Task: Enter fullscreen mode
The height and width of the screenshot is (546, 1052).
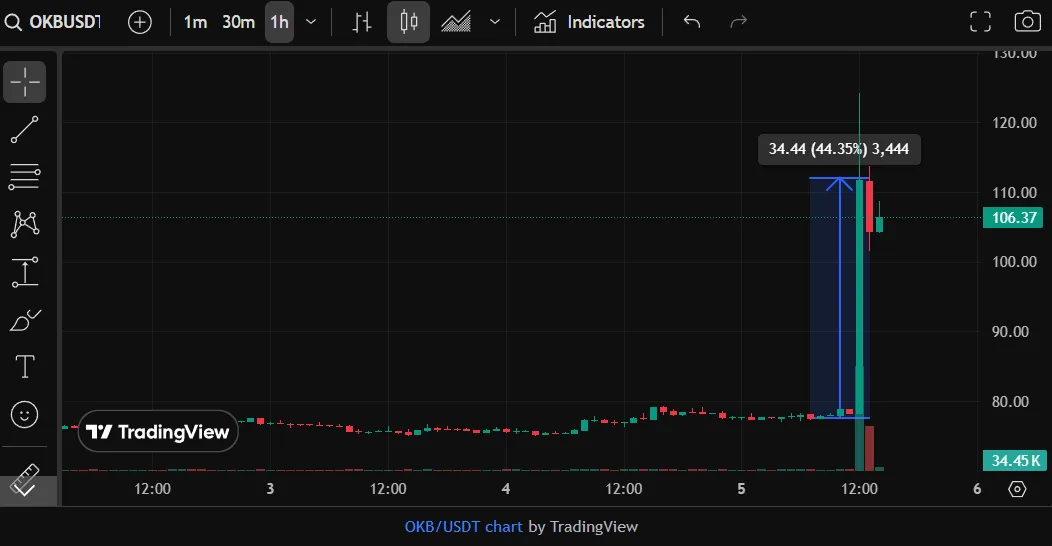Action: pos(980,22)
